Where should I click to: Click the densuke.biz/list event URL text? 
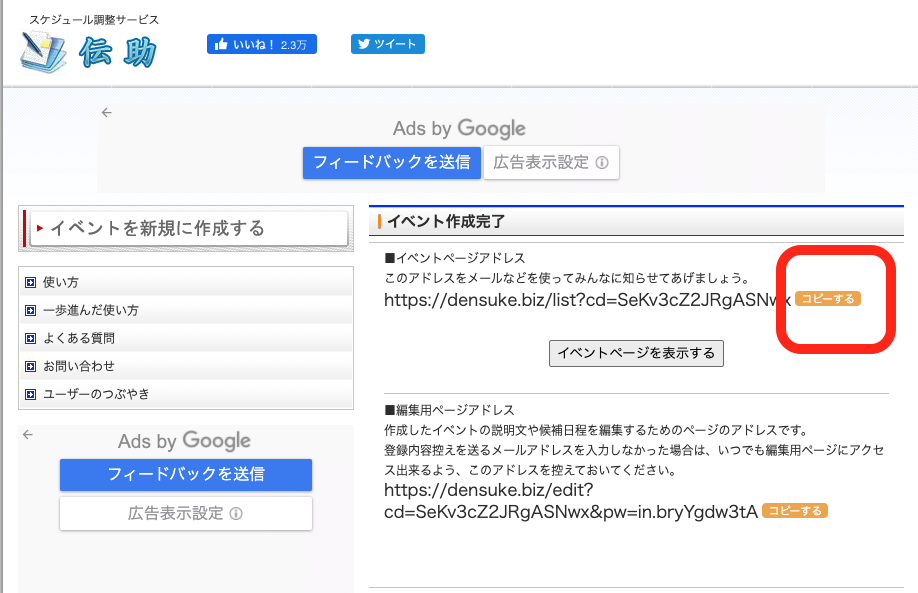(587, 300)
